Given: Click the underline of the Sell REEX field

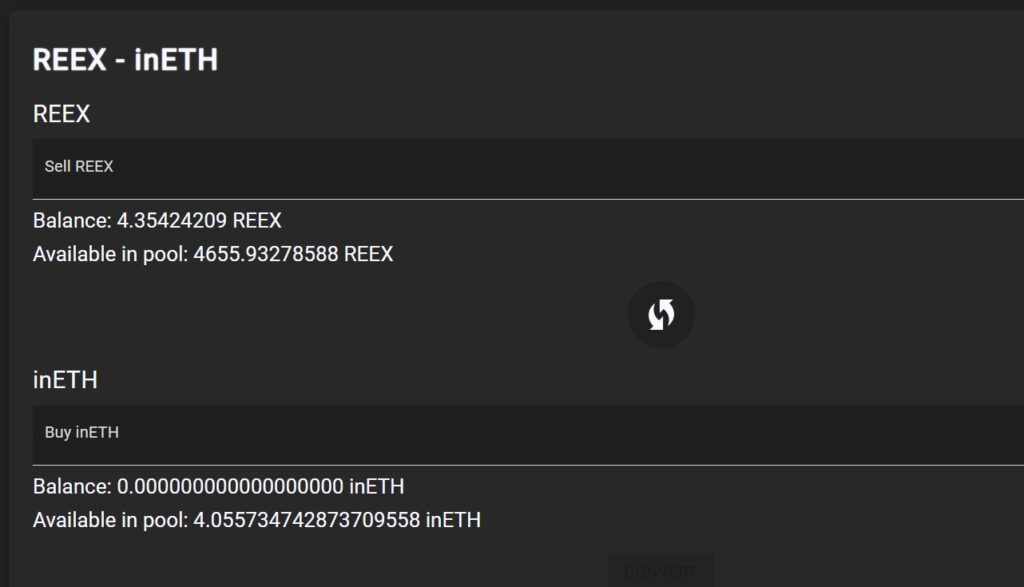Looking at the screenshot, I should [528, 198].
